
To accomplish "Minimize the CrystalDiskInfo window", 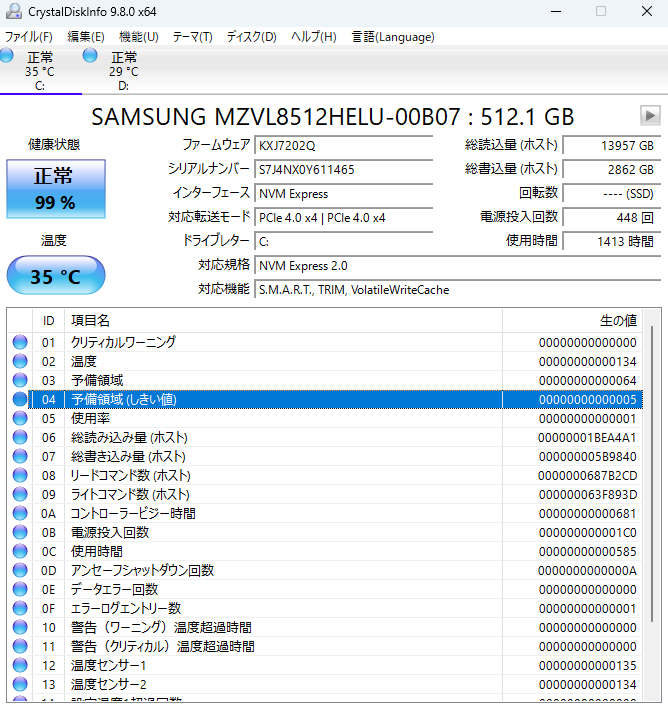I will 556,11.
